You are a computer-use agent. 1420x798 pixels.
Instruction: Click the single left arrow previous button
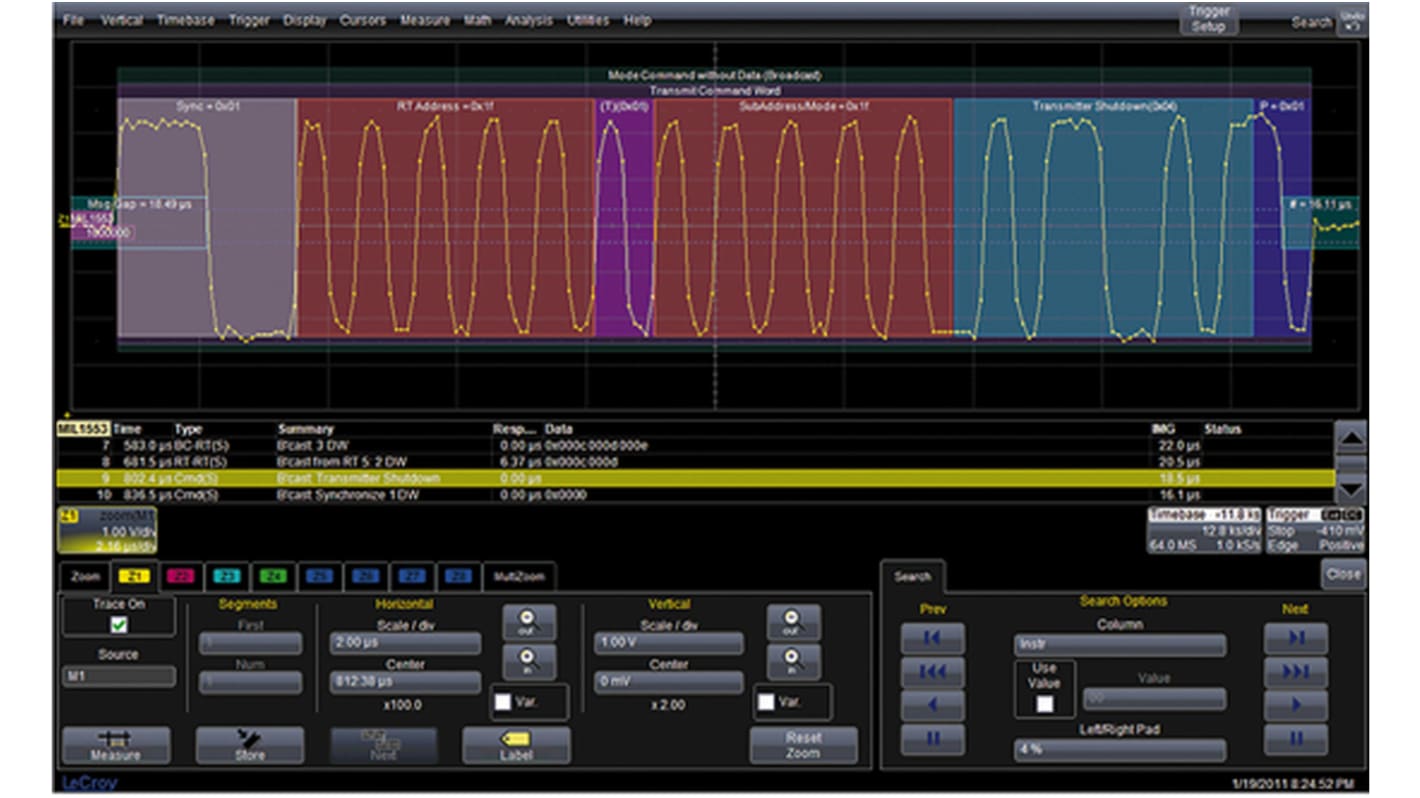tap(932, 706)
